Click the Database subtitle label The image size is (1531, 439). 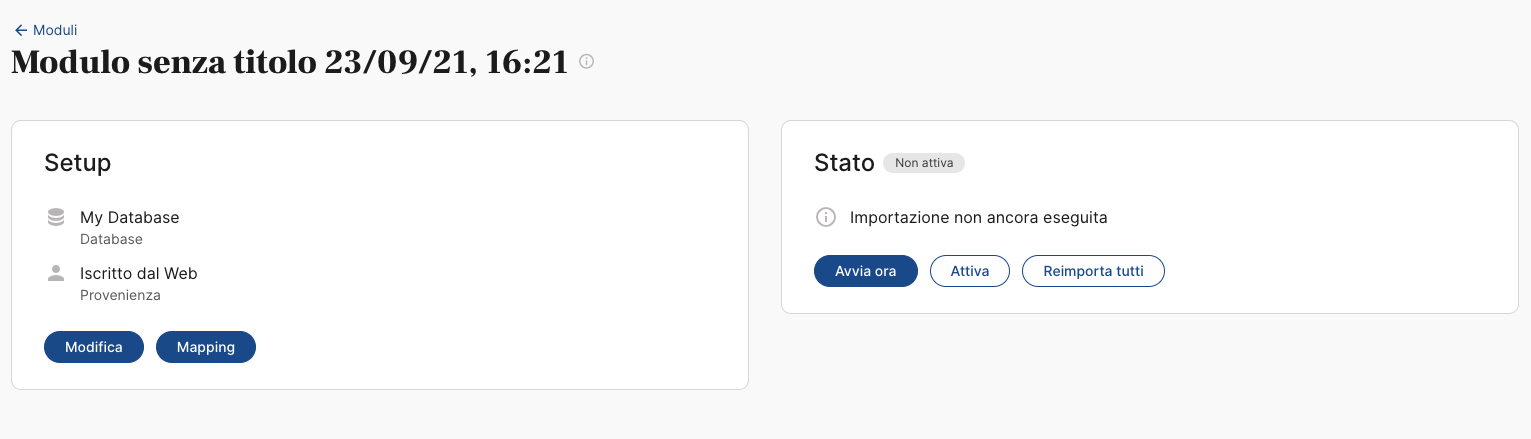pos(111,240)
